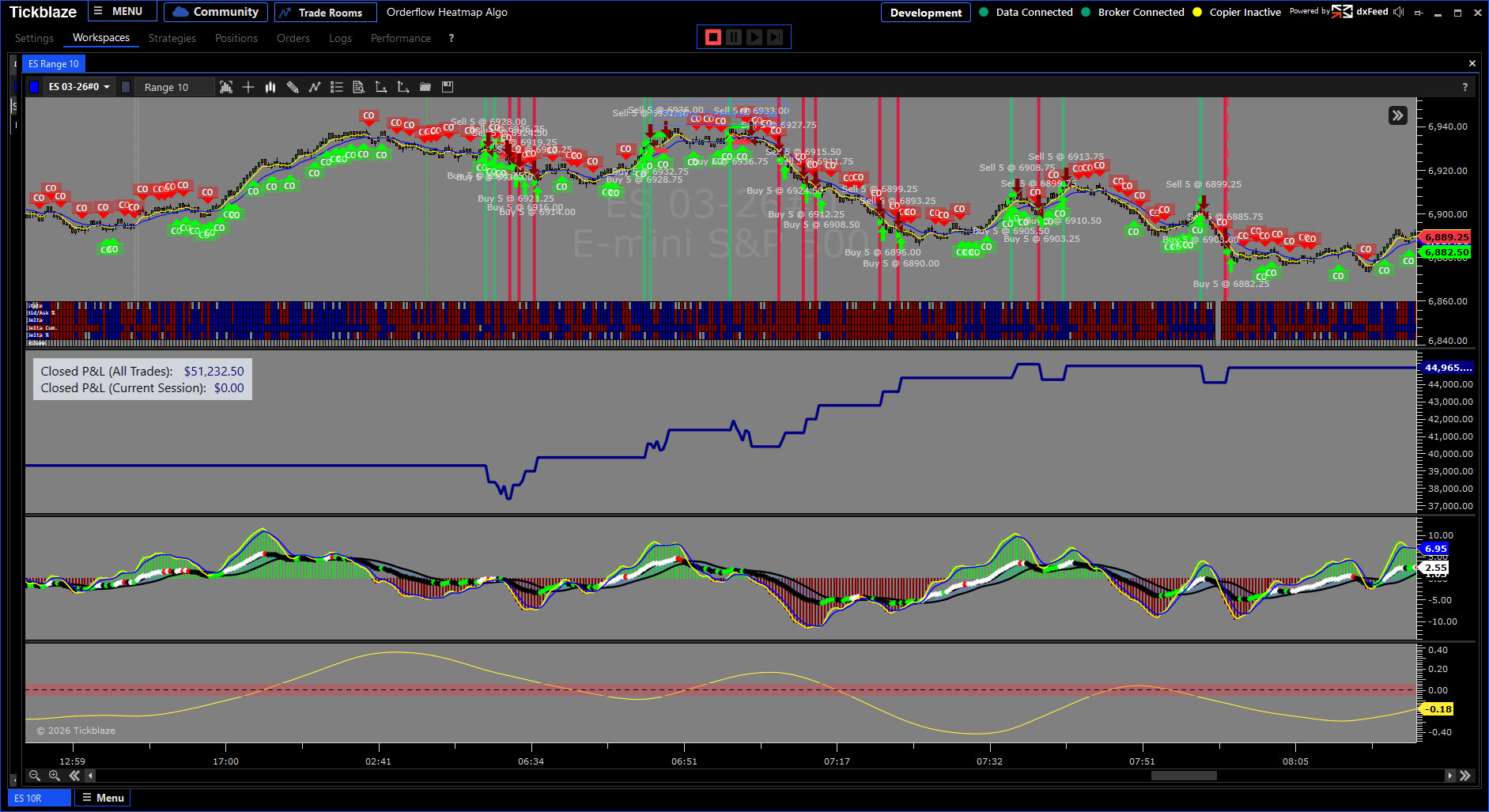This screenshot has height=812, width=1489.
Task: Zoom out using the magnifier minus icon
Action: (34, 776)
